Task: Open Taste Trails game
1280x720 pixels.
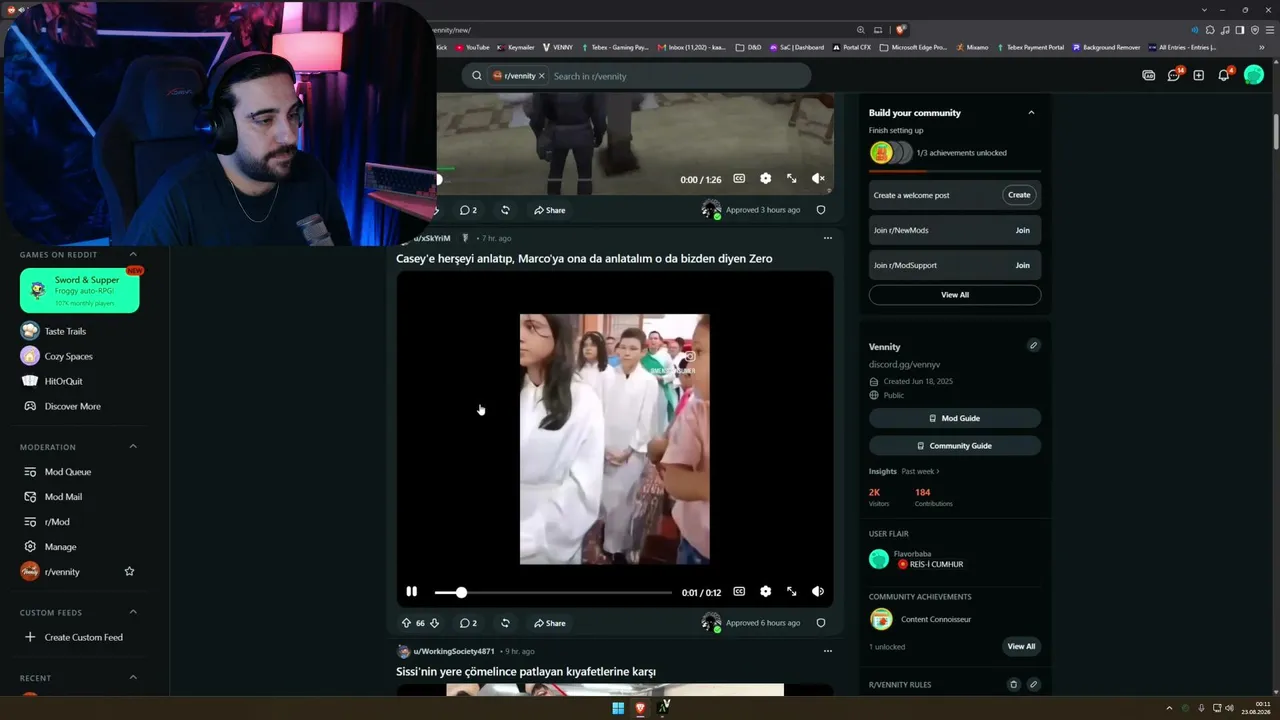Action: 65,331
